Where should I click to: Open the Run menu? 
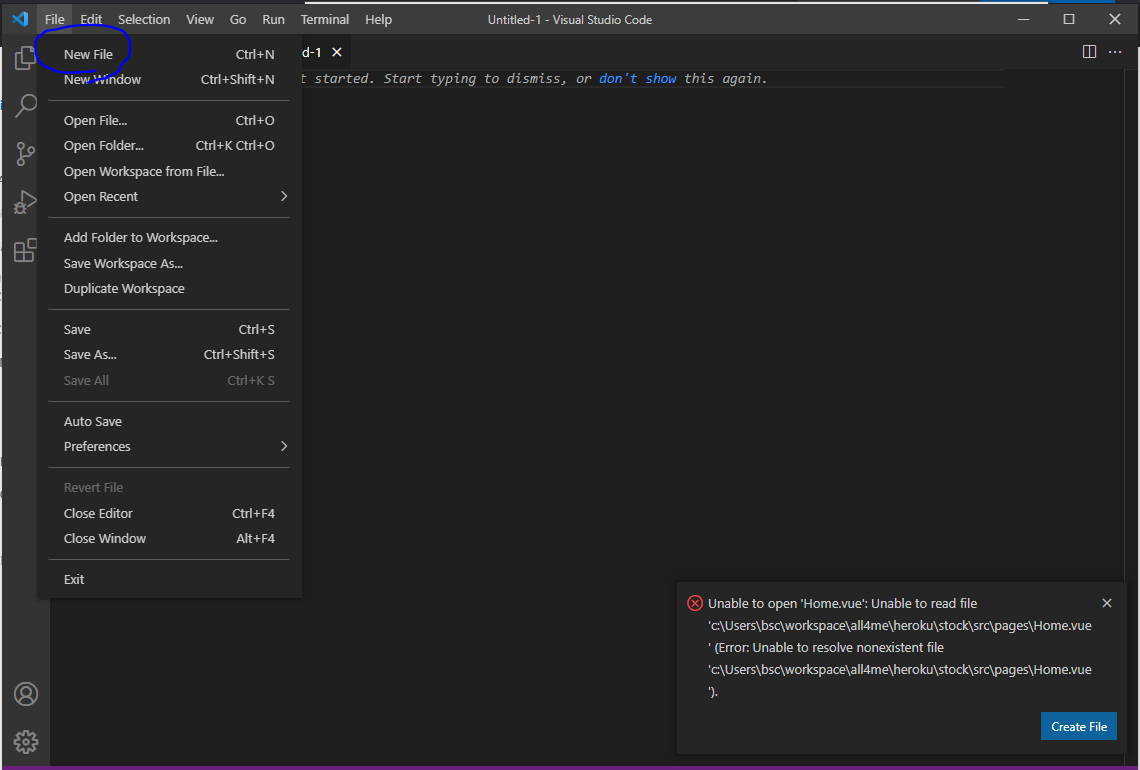273,20
